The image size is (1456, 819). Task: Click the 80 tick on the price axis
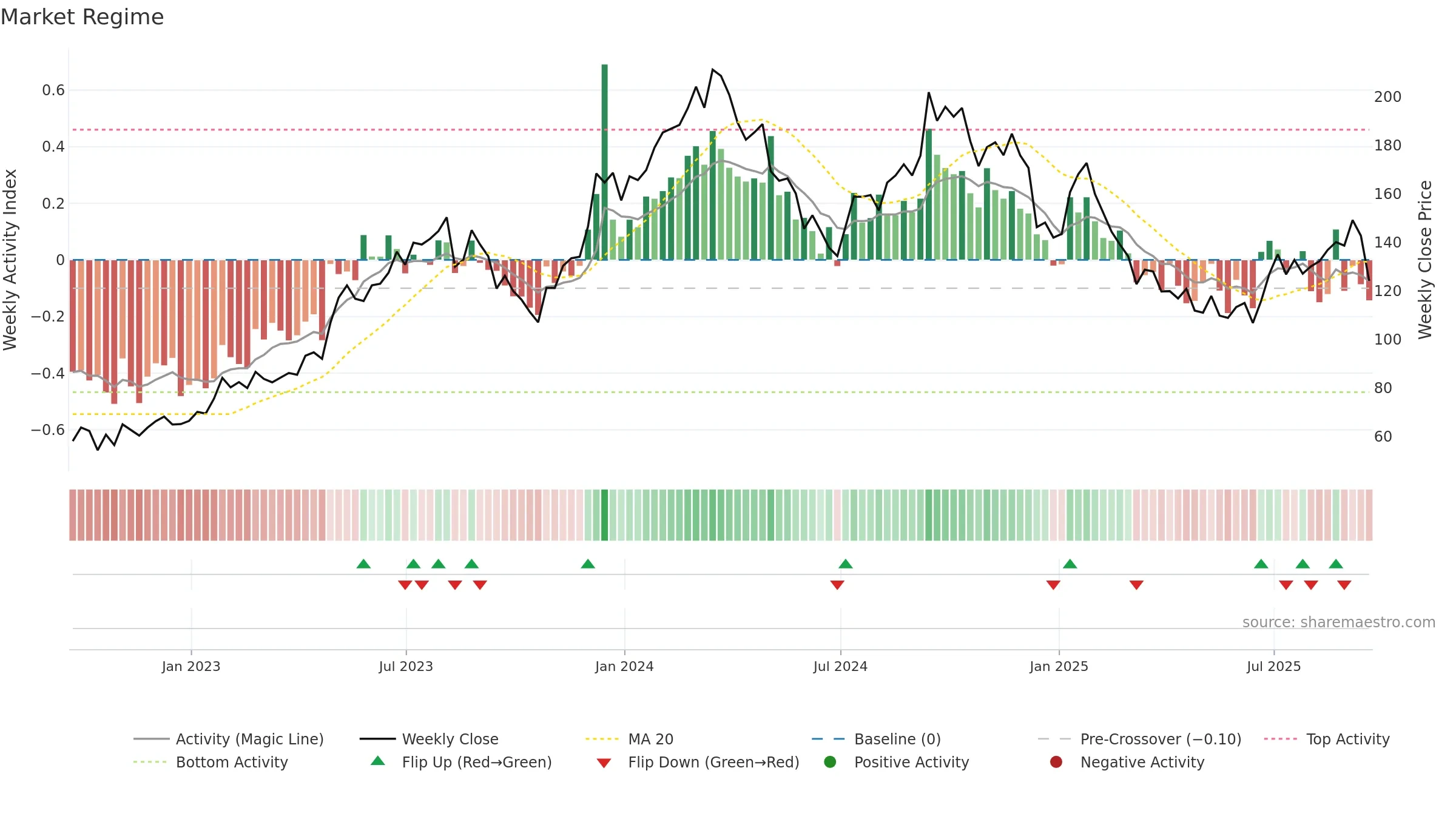[1383, 388]
